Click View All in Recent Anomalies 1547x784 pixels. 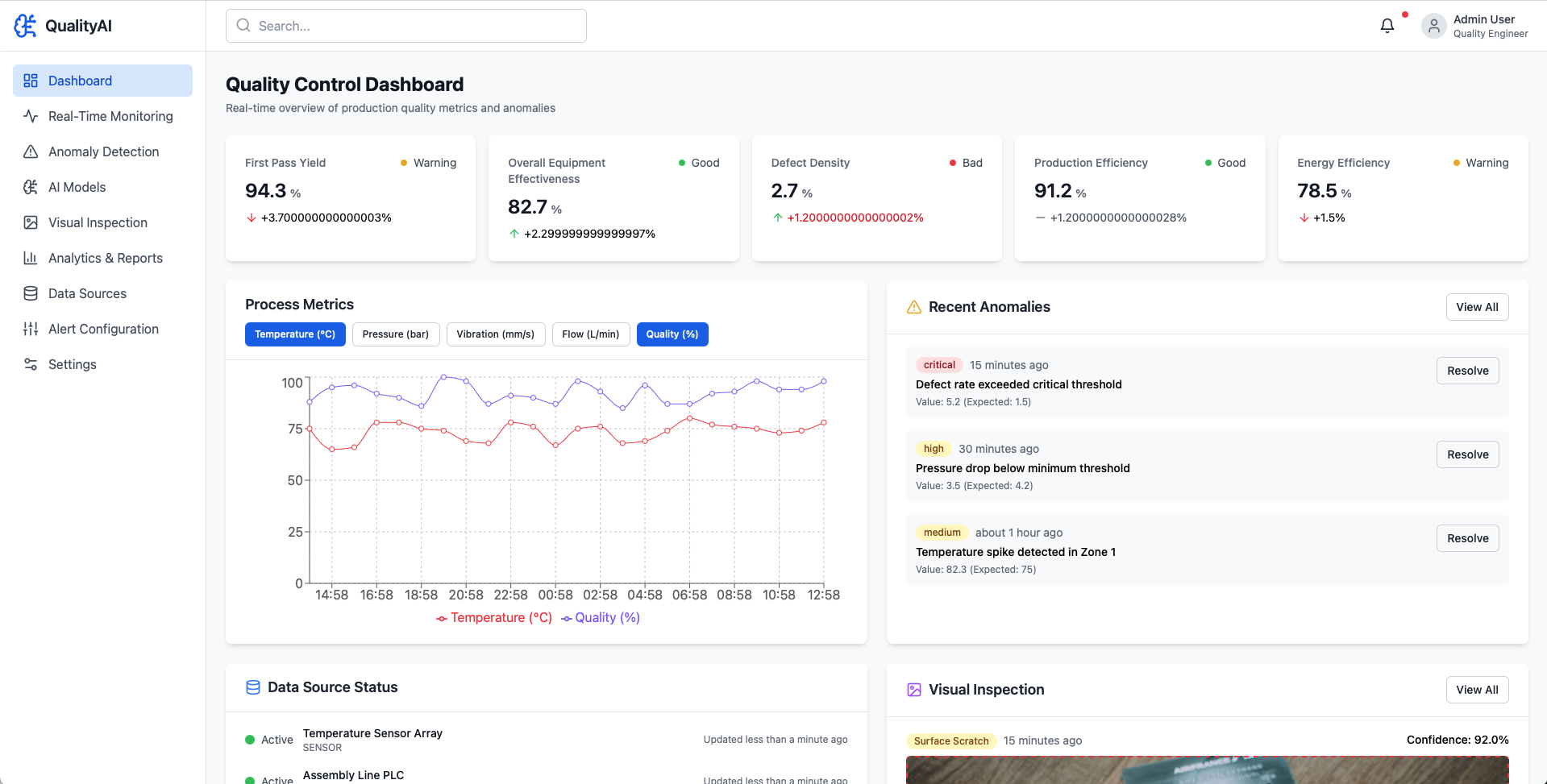(1477, 307)
